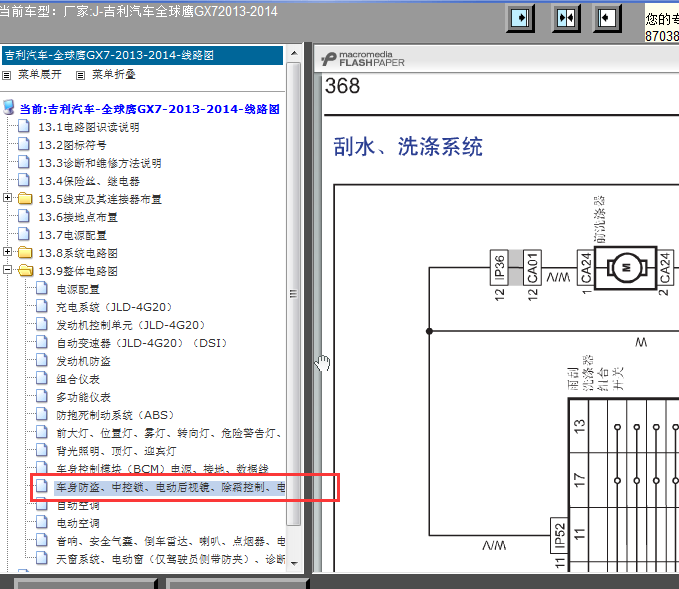Click the split-both-panels arrow button
Viewport: 679px width, 589px height.
pyautogui.click(x=566, y=18)
